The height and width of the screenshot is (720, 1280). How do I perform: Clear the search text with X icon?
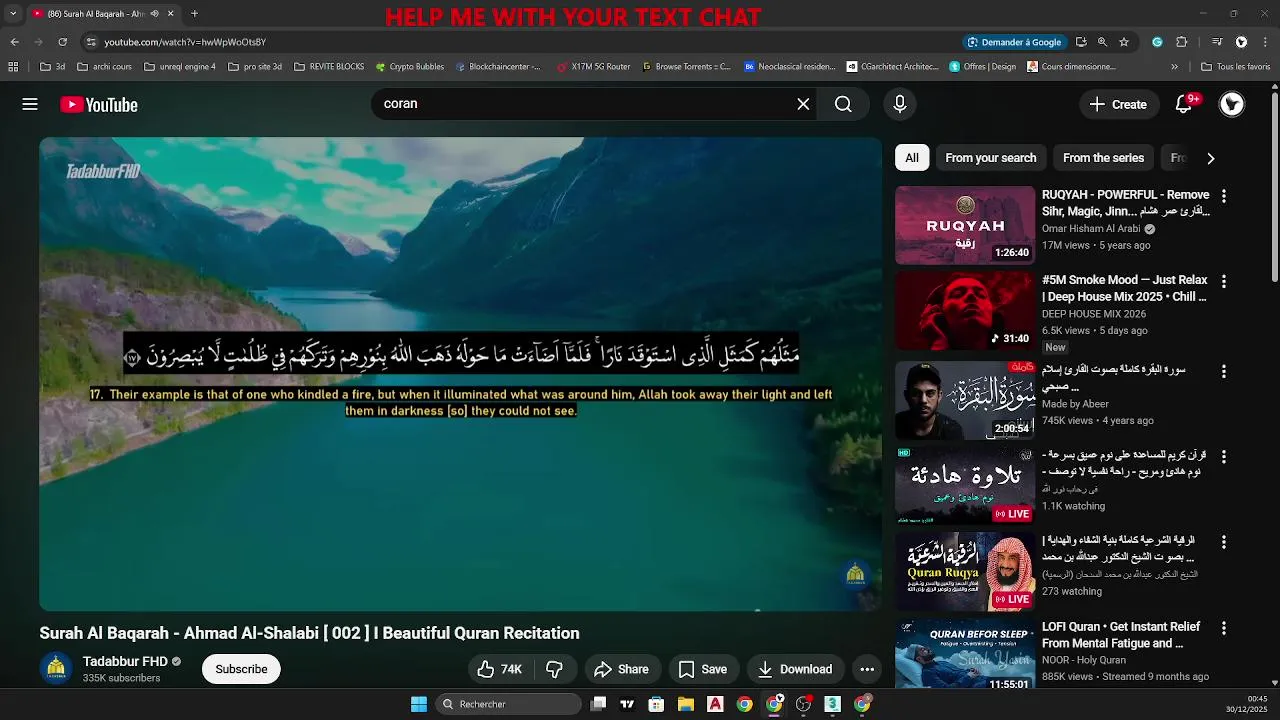point(803,104)
